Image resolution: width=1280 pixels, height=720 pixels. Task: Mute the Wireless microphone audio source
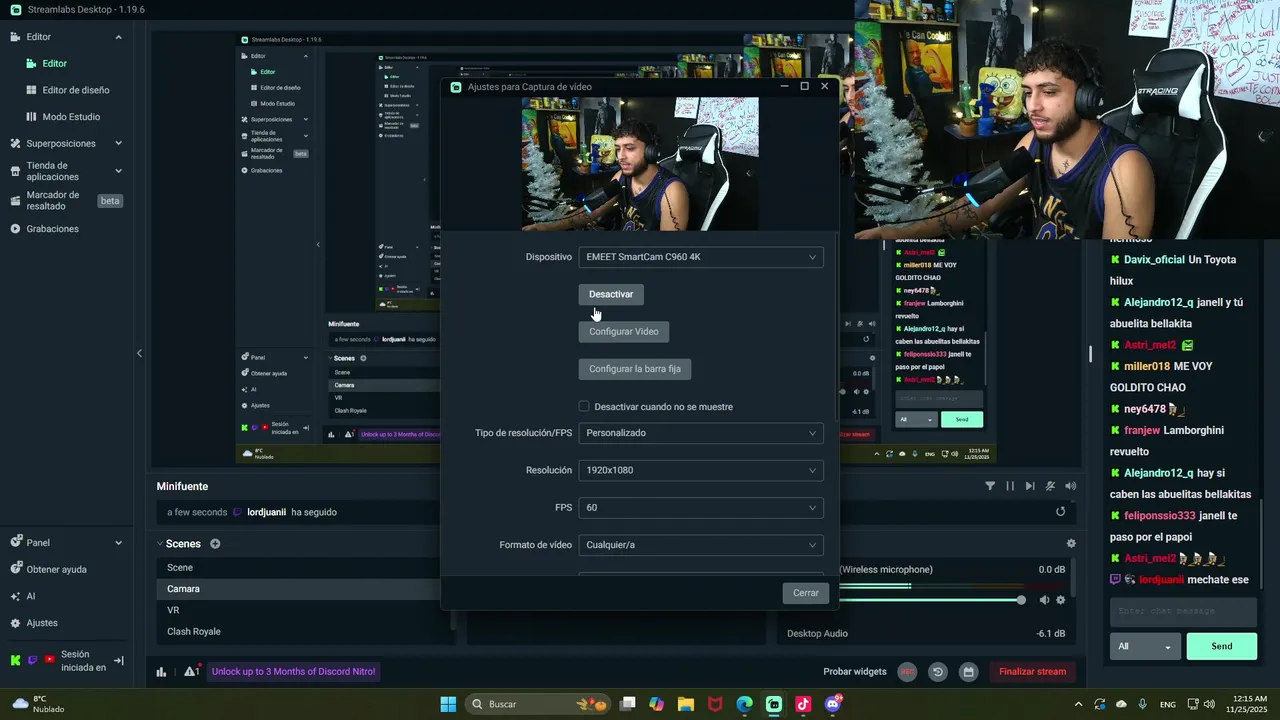coord(1044,600)
